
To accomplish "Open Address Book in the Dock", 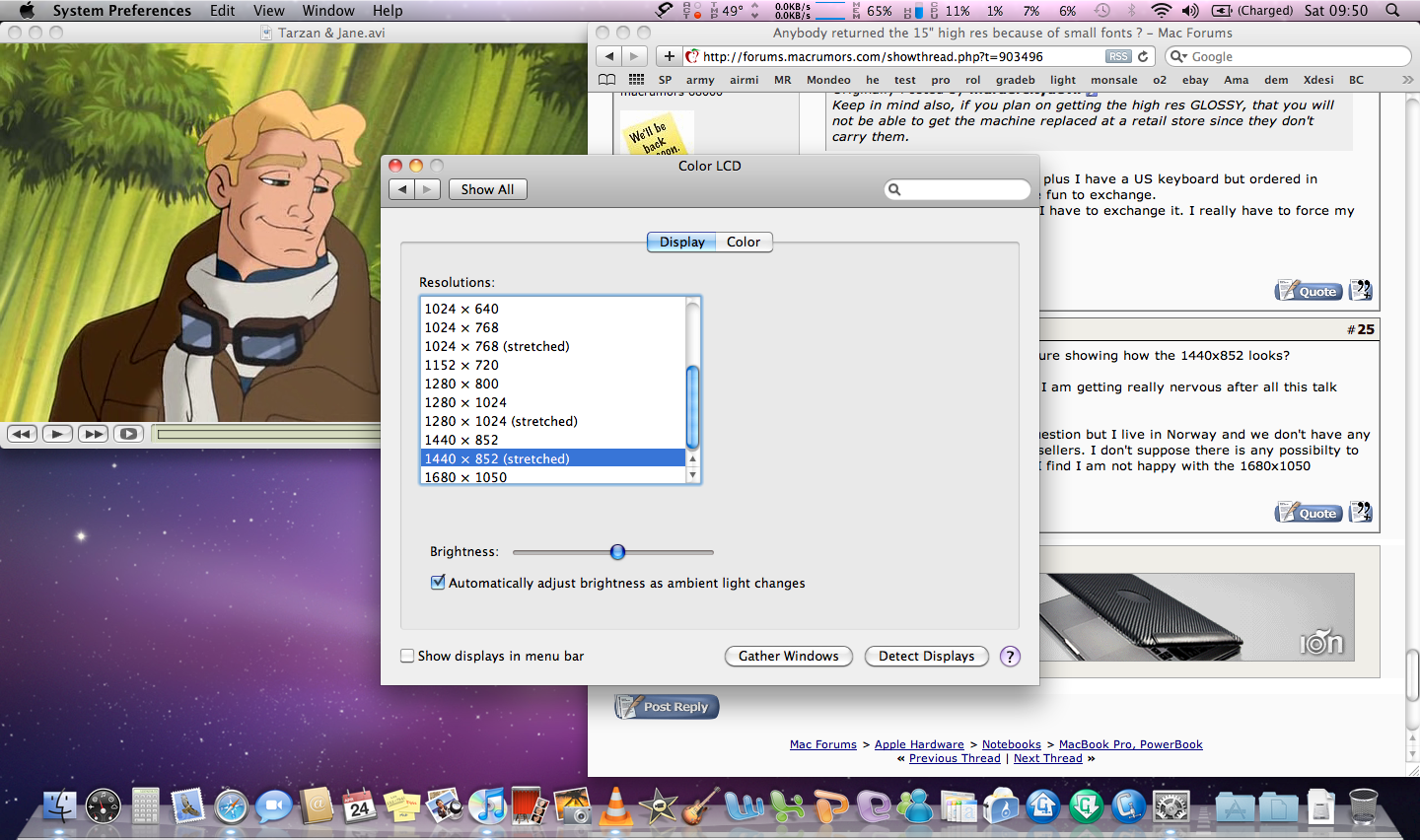I will [x=317, y=806].
